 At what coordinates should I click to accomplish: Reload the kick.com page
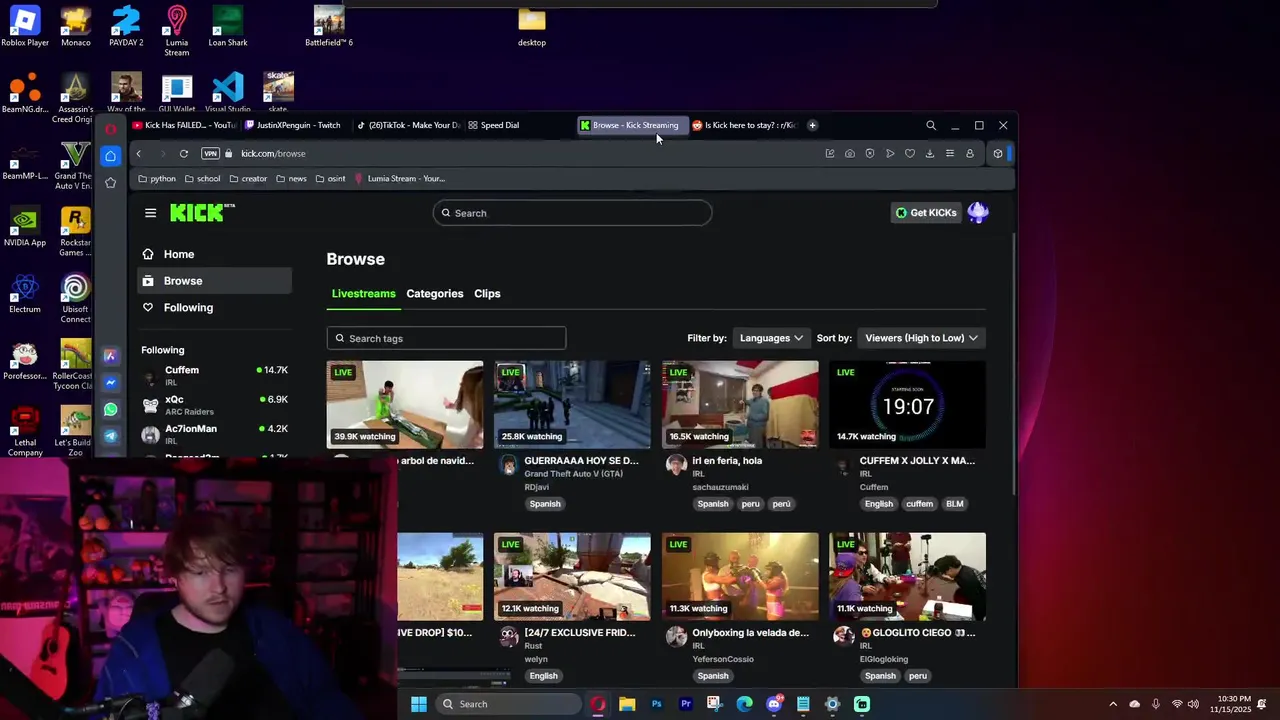click(x=184, y=154)
